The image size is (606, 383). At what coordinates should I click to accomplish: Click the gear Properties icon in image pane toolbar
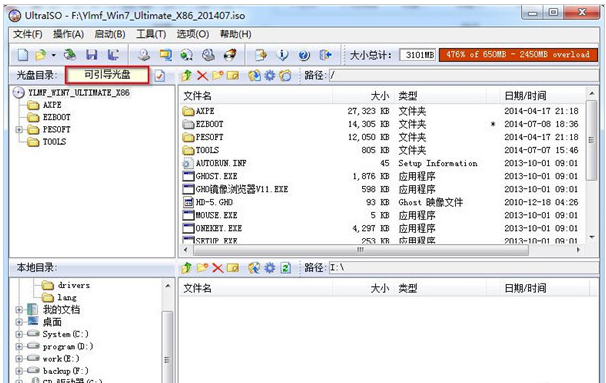point(270,75)
